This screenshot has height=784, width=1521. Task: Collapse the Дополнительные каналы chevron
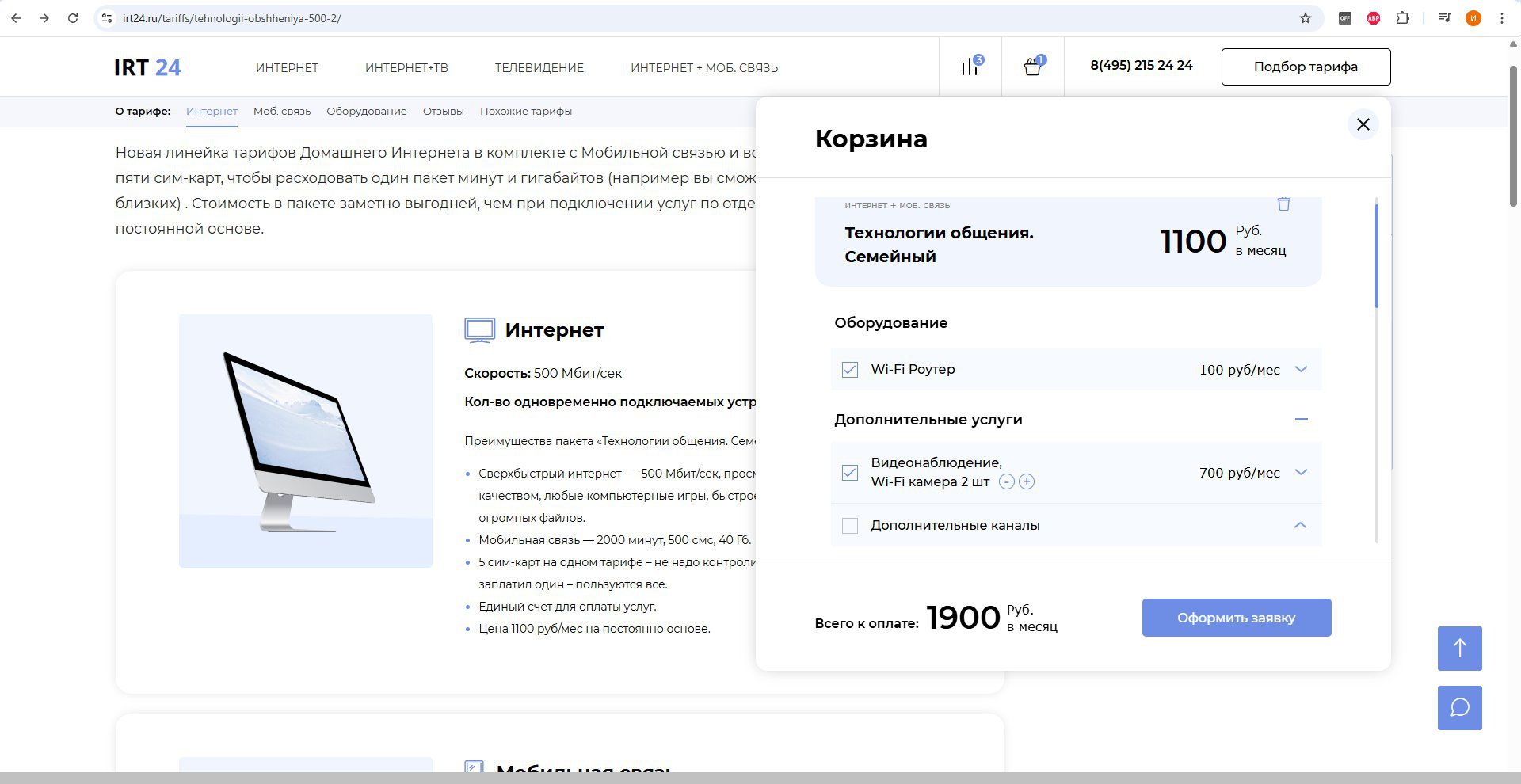coord(1301,525)
